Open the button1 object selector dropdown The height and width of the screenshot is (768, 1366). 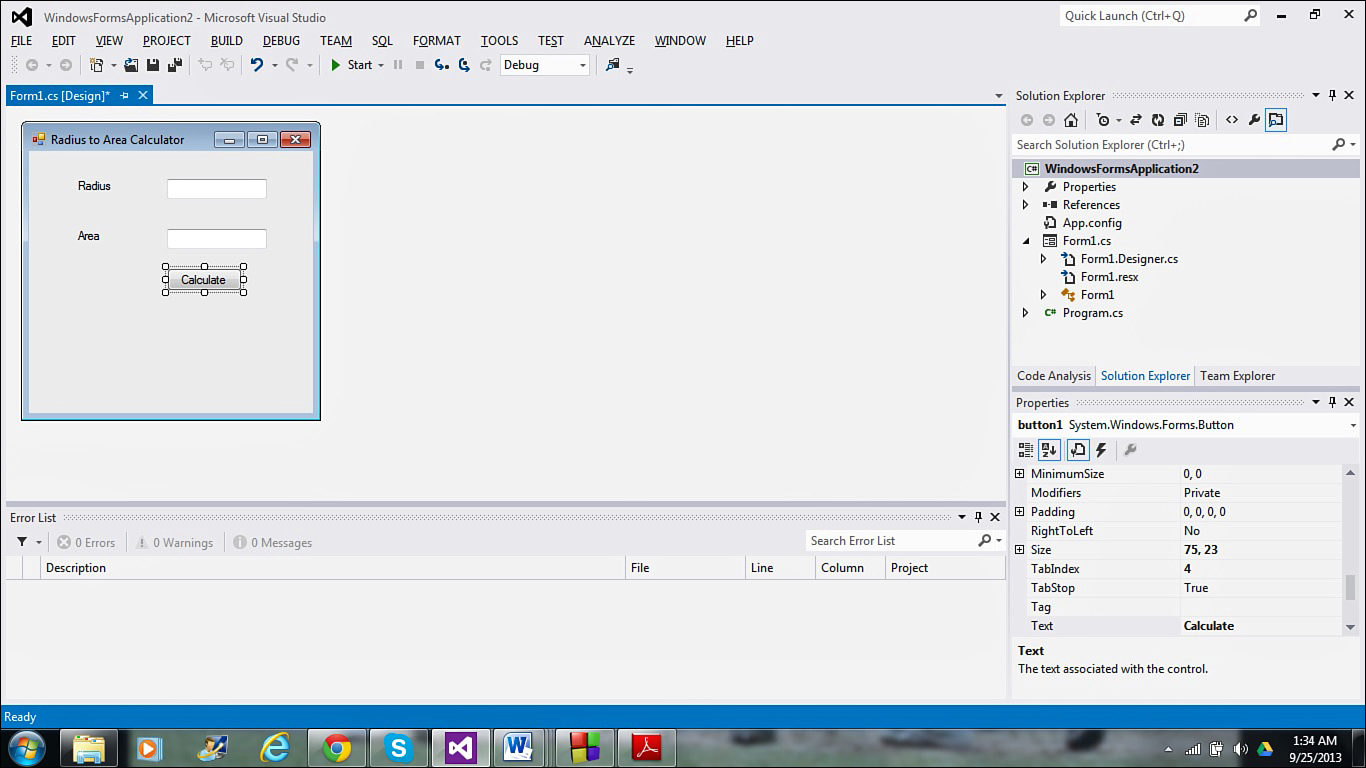coord(1353,425)
